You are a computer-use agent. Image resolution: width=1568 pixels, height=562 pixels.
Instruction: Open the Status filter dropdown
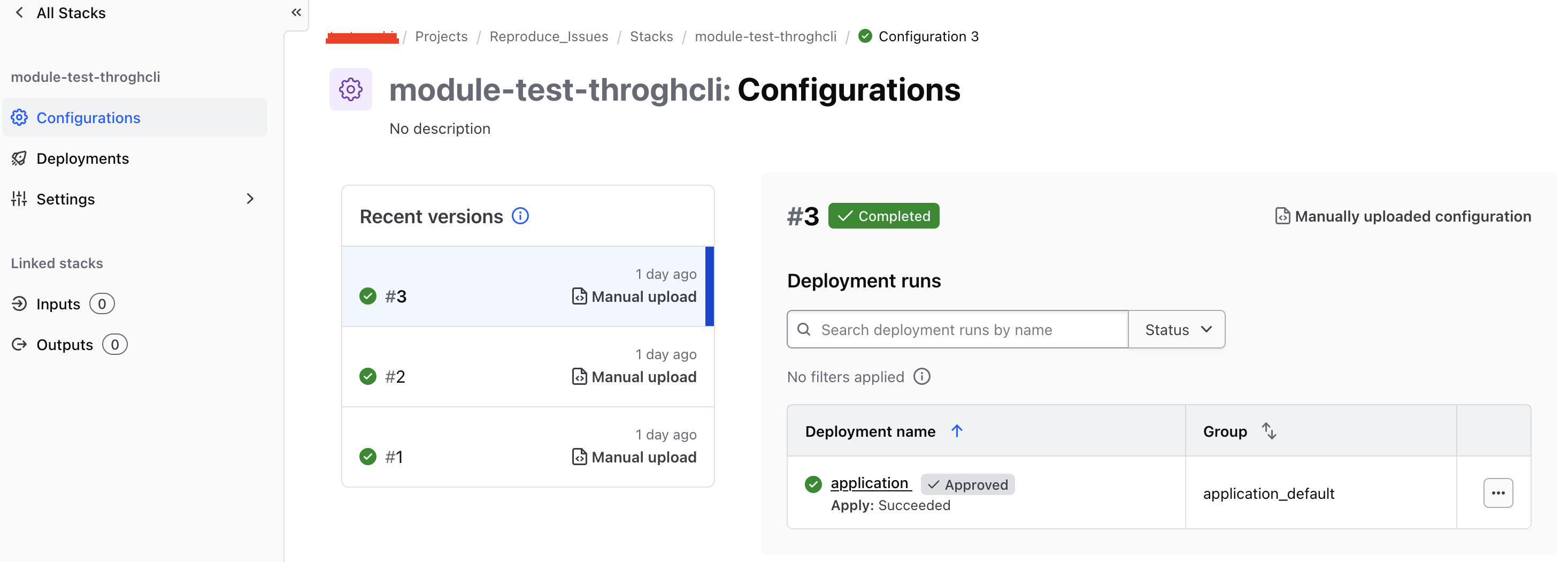(x=1177, y=329)
